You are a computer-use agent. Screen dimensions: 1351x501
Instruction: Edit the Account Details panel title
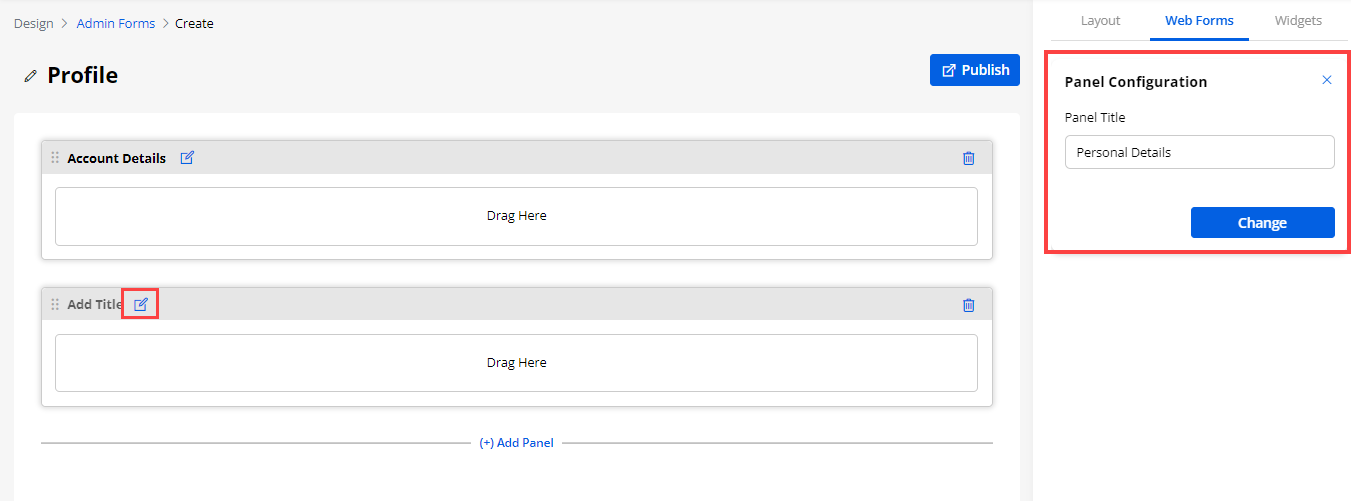[x=187, y=158]
